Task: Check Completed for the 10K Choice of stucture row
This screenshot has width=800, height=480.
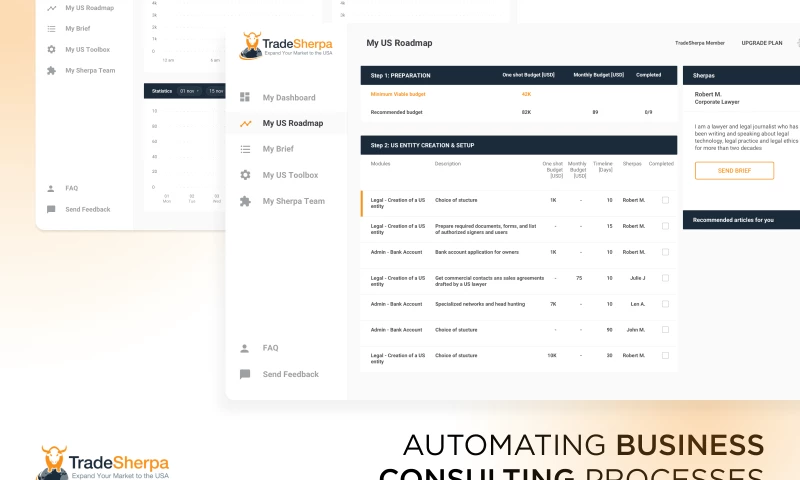Action: (665, 356)
